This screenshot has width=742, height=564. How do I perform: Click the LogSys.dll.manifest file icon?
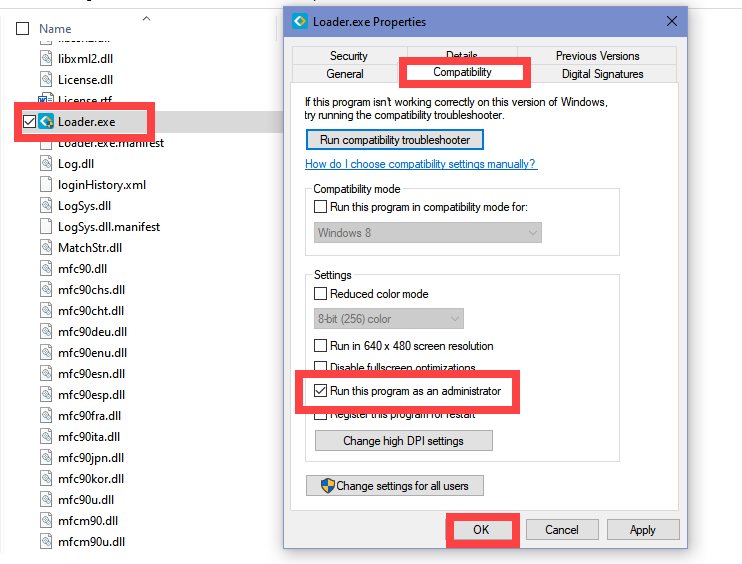(x=46, y=227)
